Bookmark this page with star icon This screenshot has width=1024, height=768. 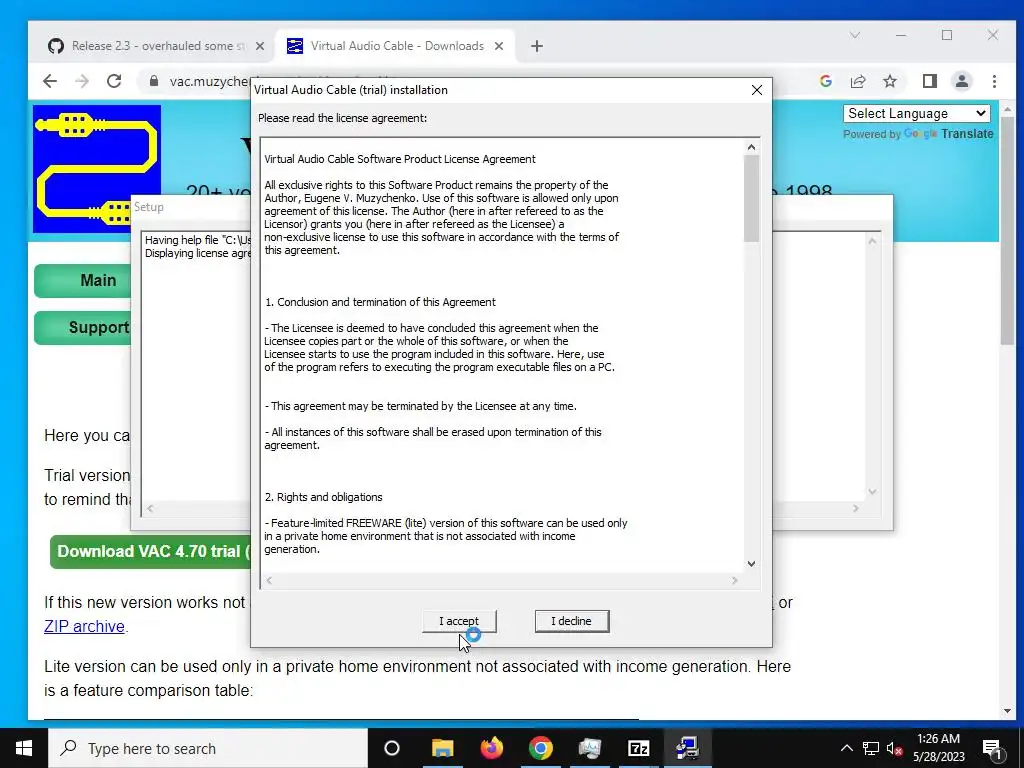pos(889,81)
